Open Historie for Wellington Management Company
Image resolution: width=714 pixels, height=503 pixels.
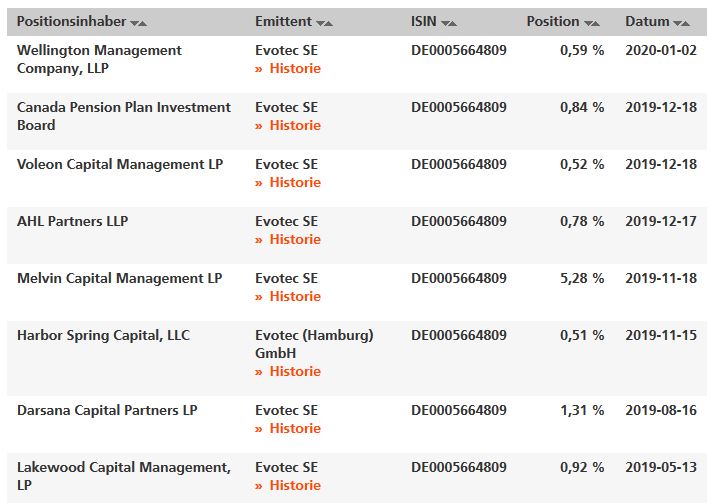point(294,69)
